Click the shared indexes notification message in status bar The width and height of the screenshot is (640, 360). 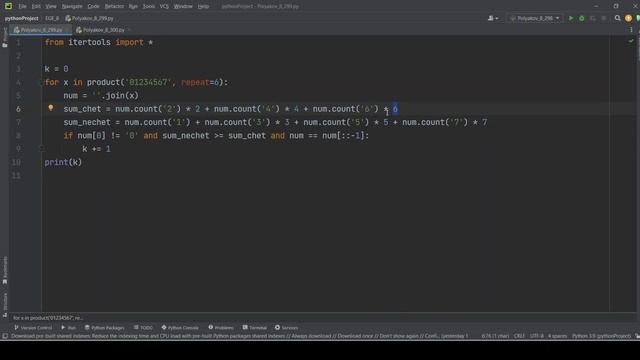(x=239, y=336)
